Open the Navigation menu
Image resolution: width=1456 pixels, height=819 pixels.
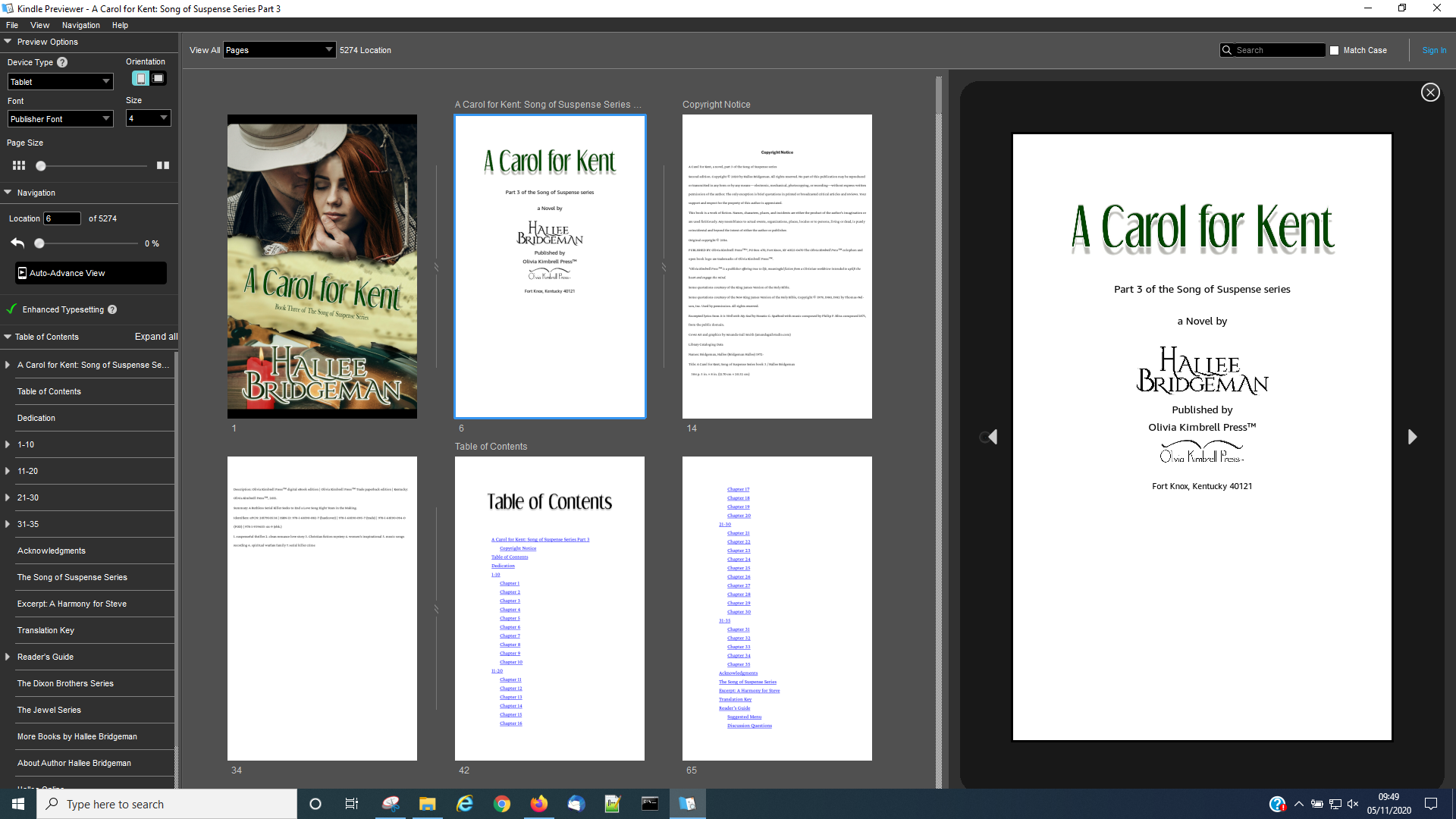tap(80, 25)
